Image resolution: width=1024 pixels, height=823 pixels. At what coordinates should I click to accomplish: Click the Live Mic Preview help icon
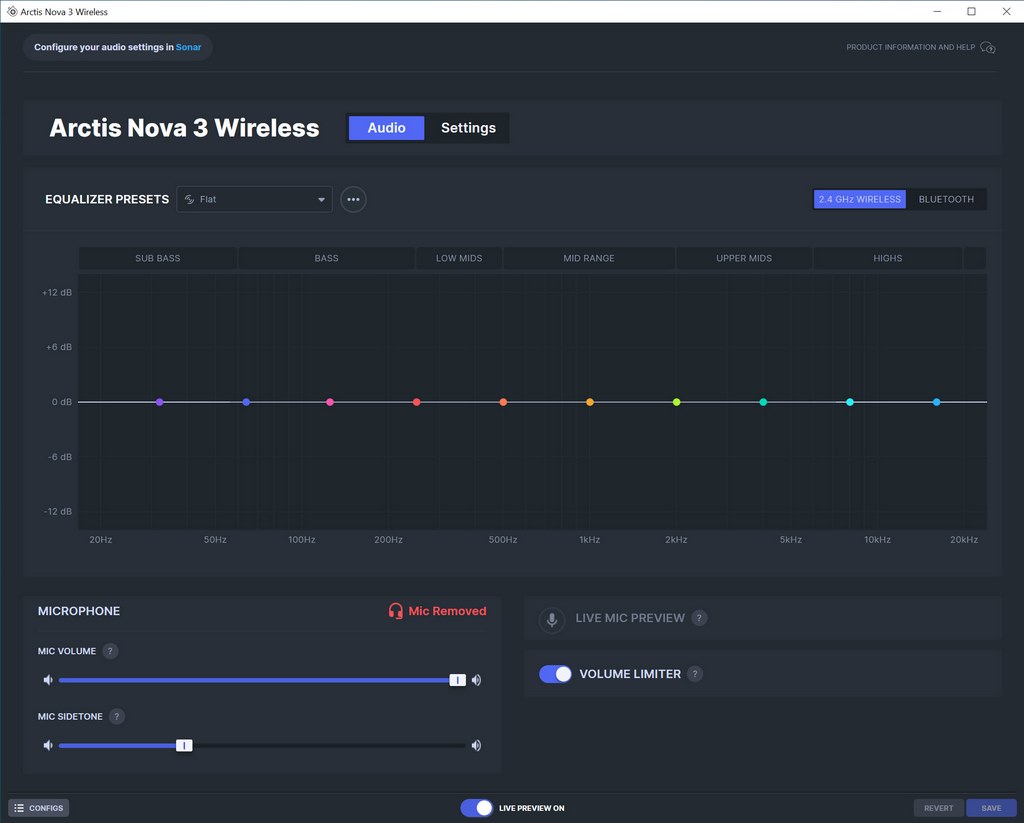pyautogui.click(x=699, y=618)
